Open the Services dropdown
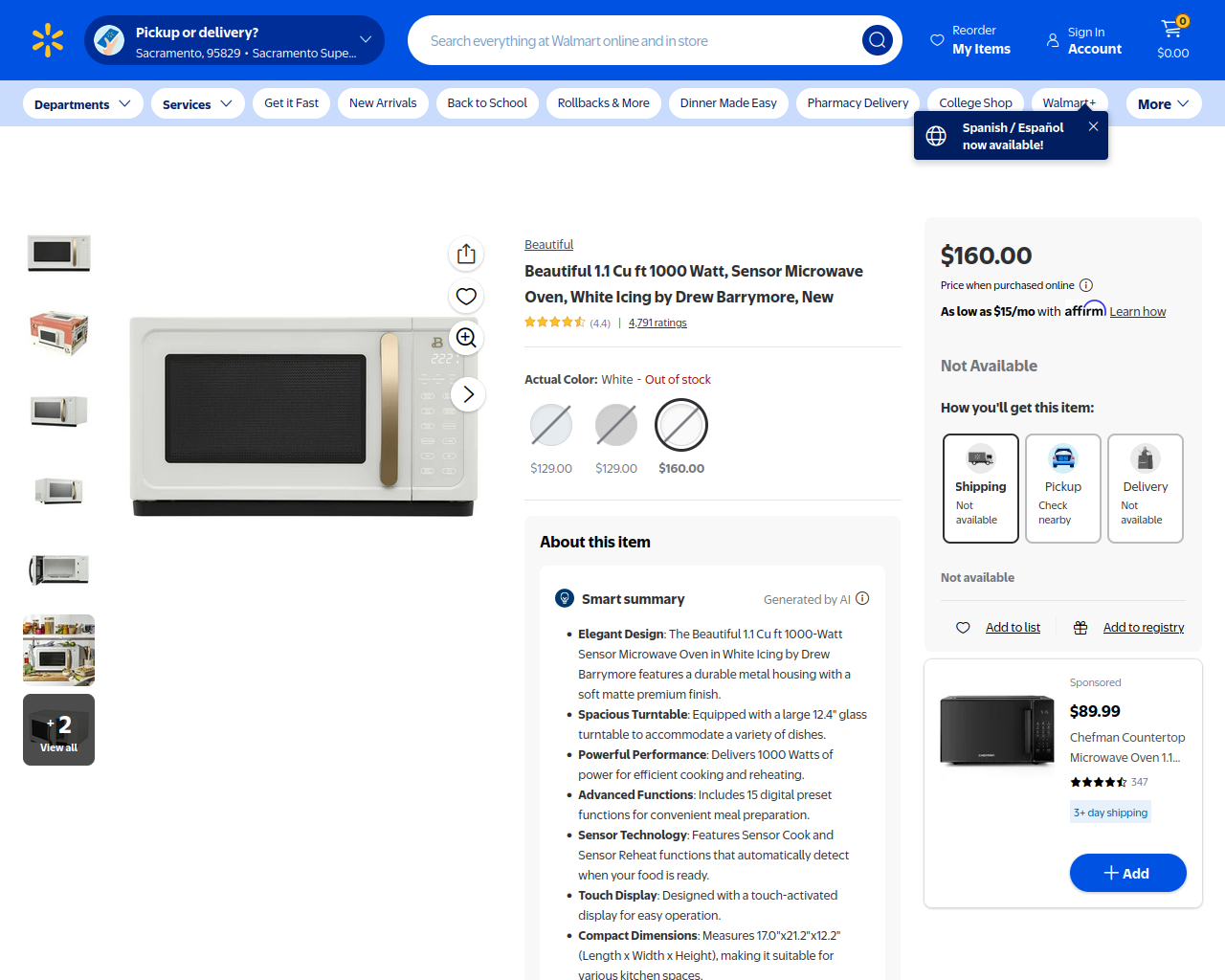The width and height of the screenshot is (1225, 980). tap(198, 103)
